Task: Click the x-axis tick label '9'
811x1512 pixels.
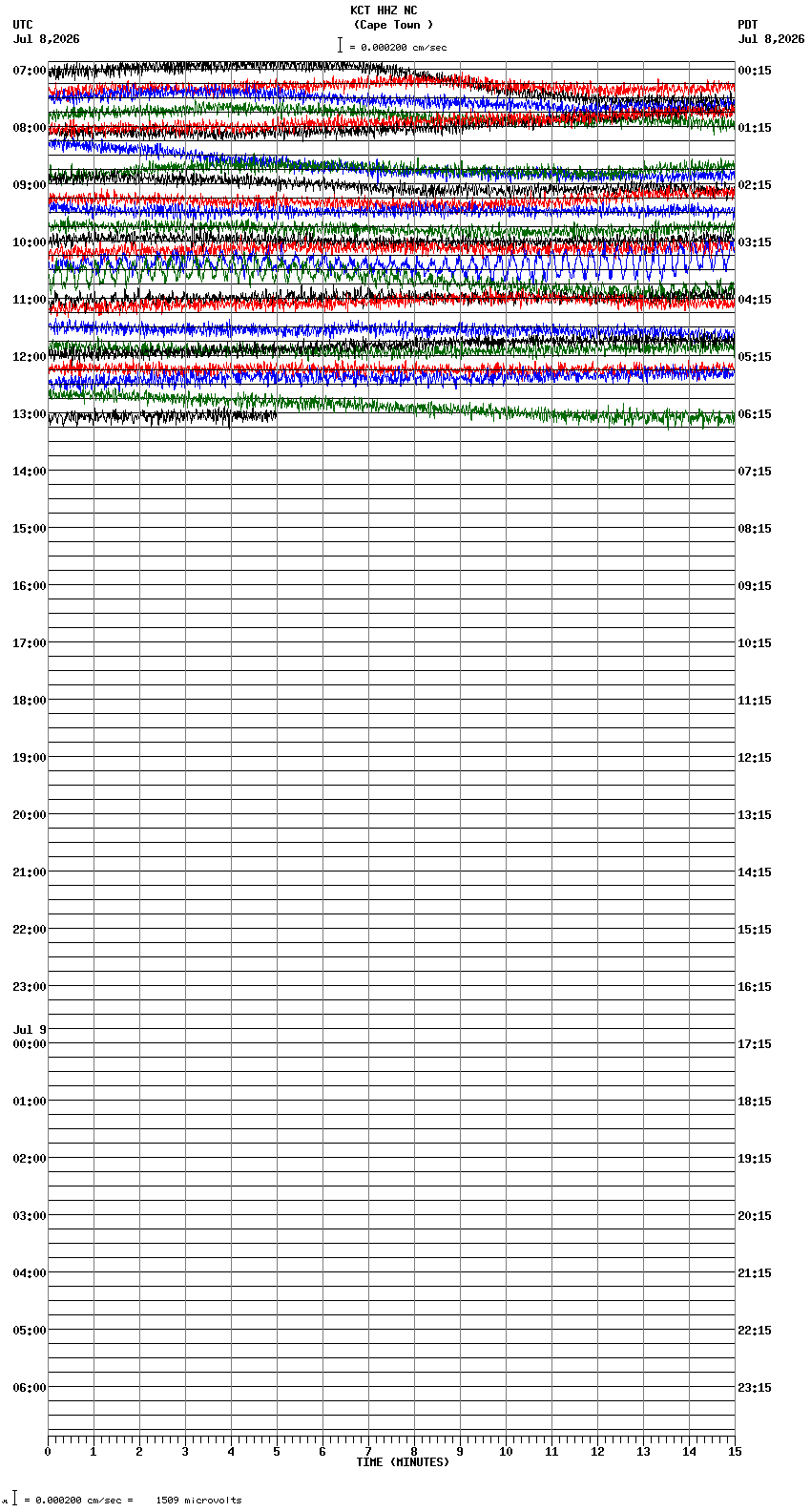Action: 460,1452
